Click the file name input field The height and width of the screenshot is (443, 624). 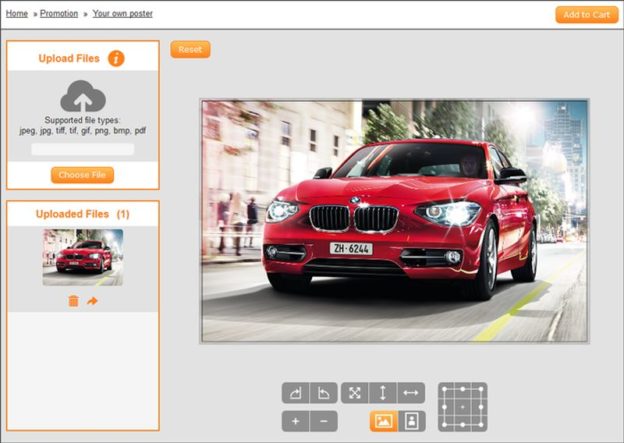point(83,149)
